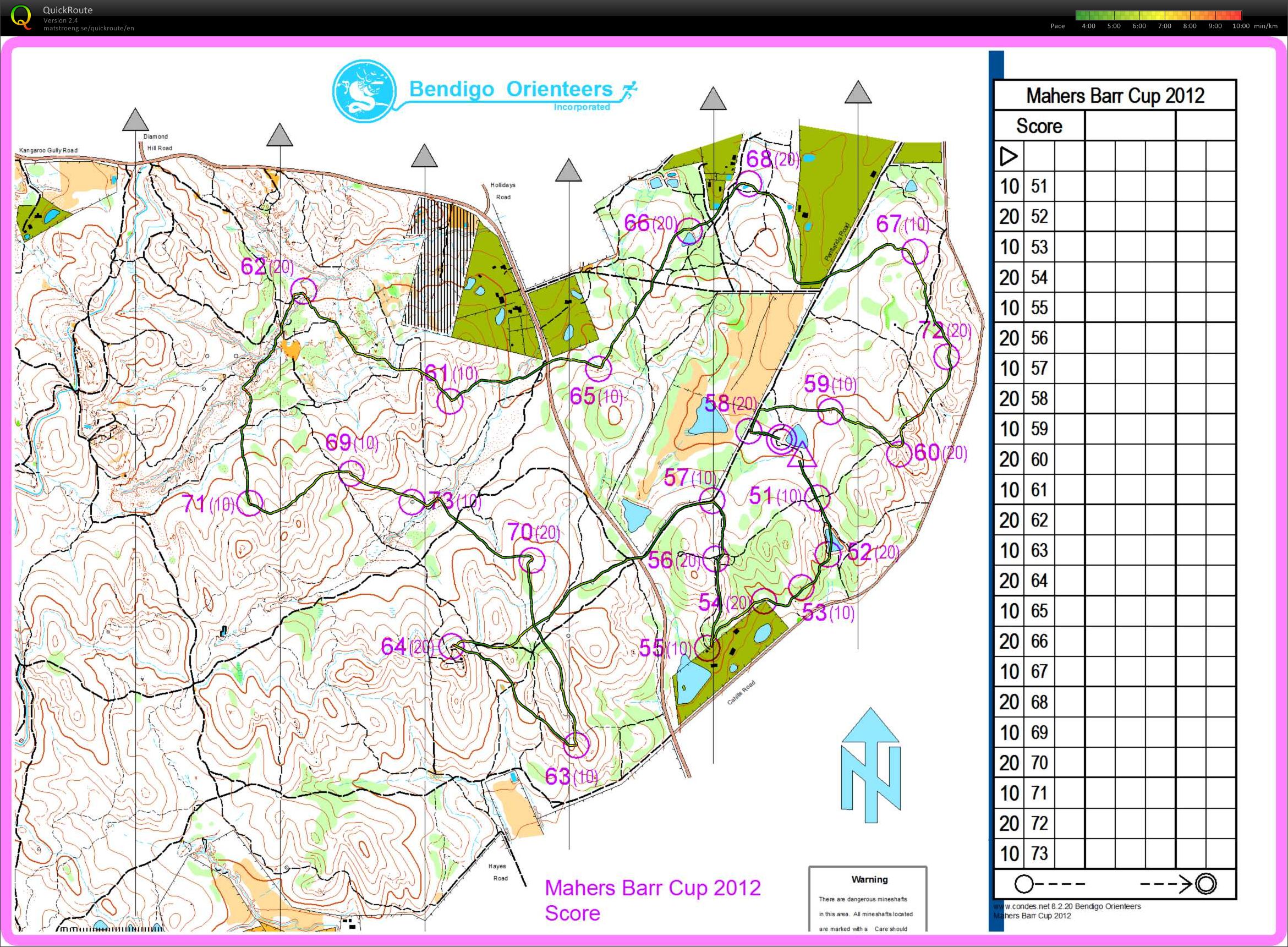Select the start triangle symbol on the scorecard

coord(1009,156)
